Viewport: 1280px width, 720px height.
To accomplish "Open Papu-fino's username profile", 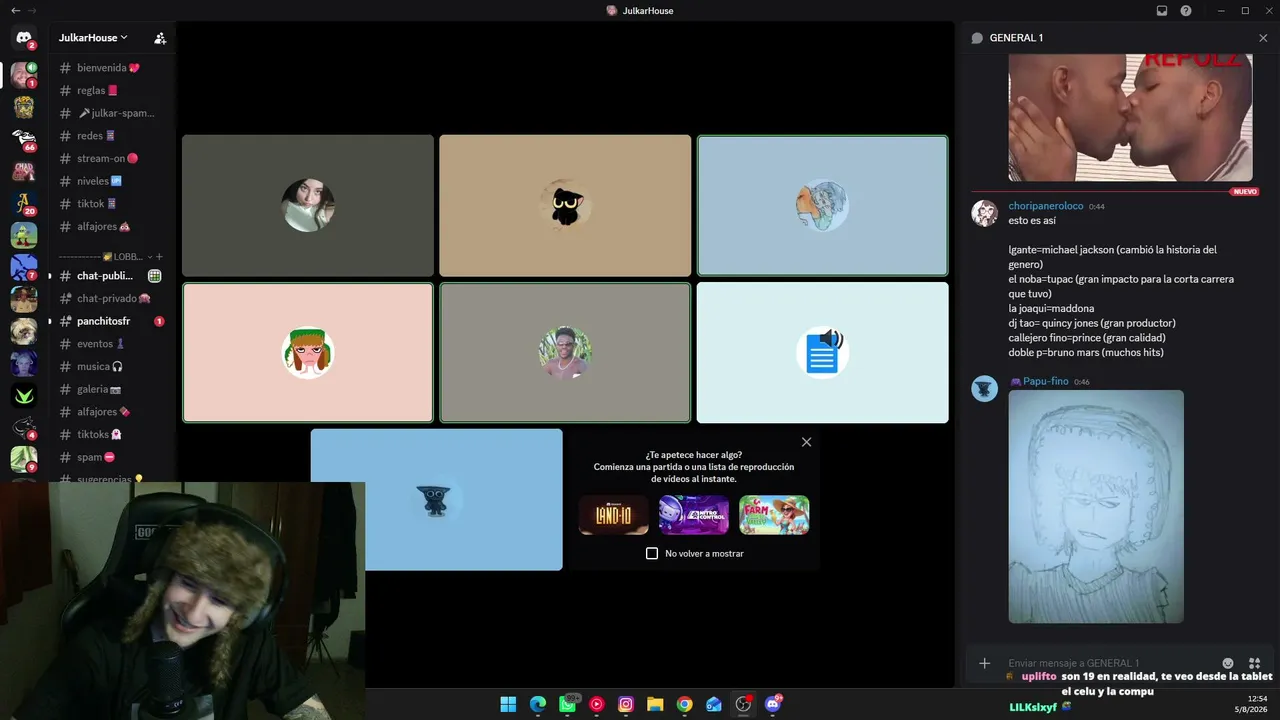I will point(1045,382).
